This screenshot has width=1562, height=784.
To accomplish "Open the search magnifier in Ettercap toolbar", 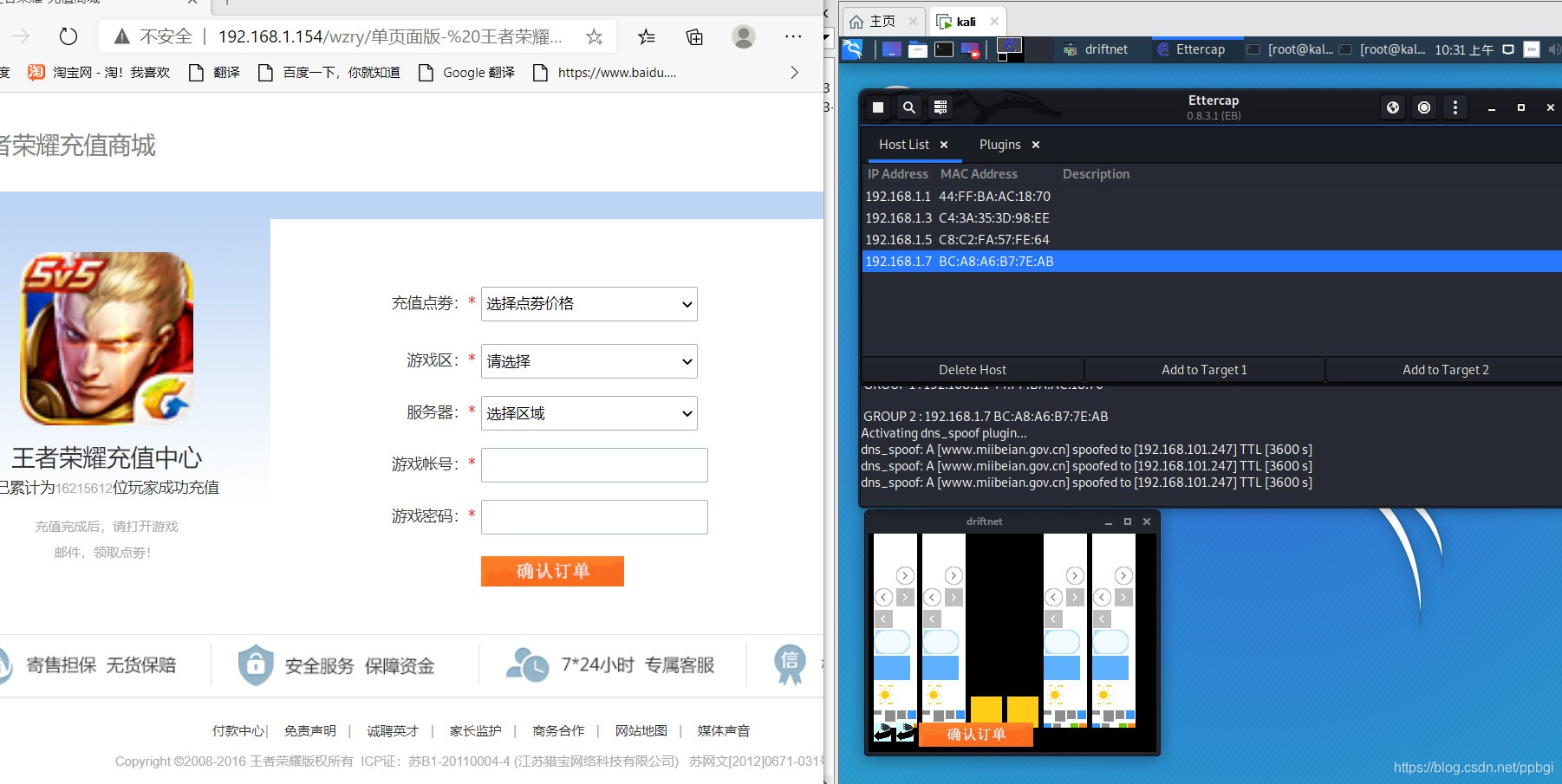I will tap(908, 107).
